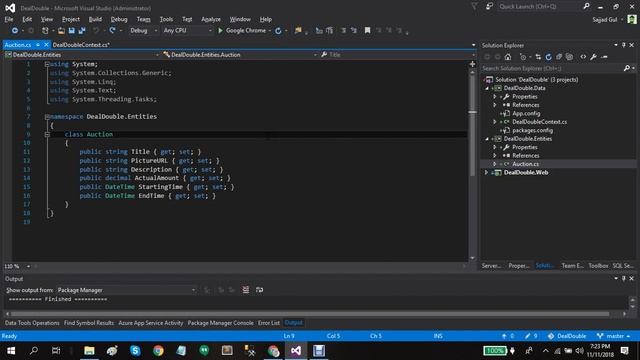Click pending changes pencil in status bar

click(531, 336)
